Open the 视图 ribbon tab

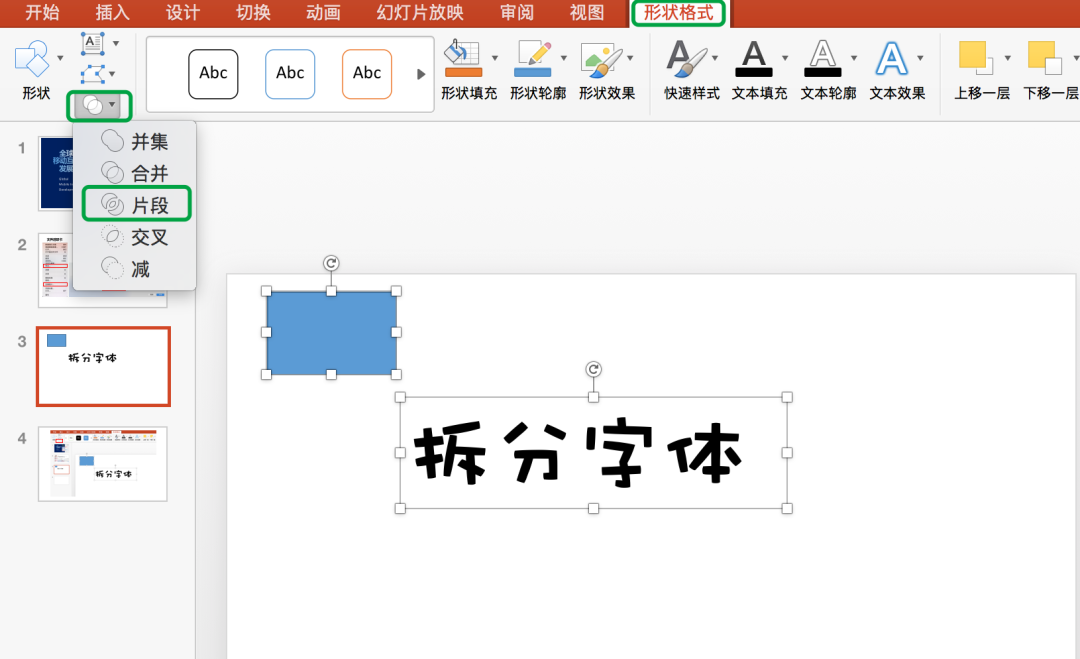pos(588,13)
